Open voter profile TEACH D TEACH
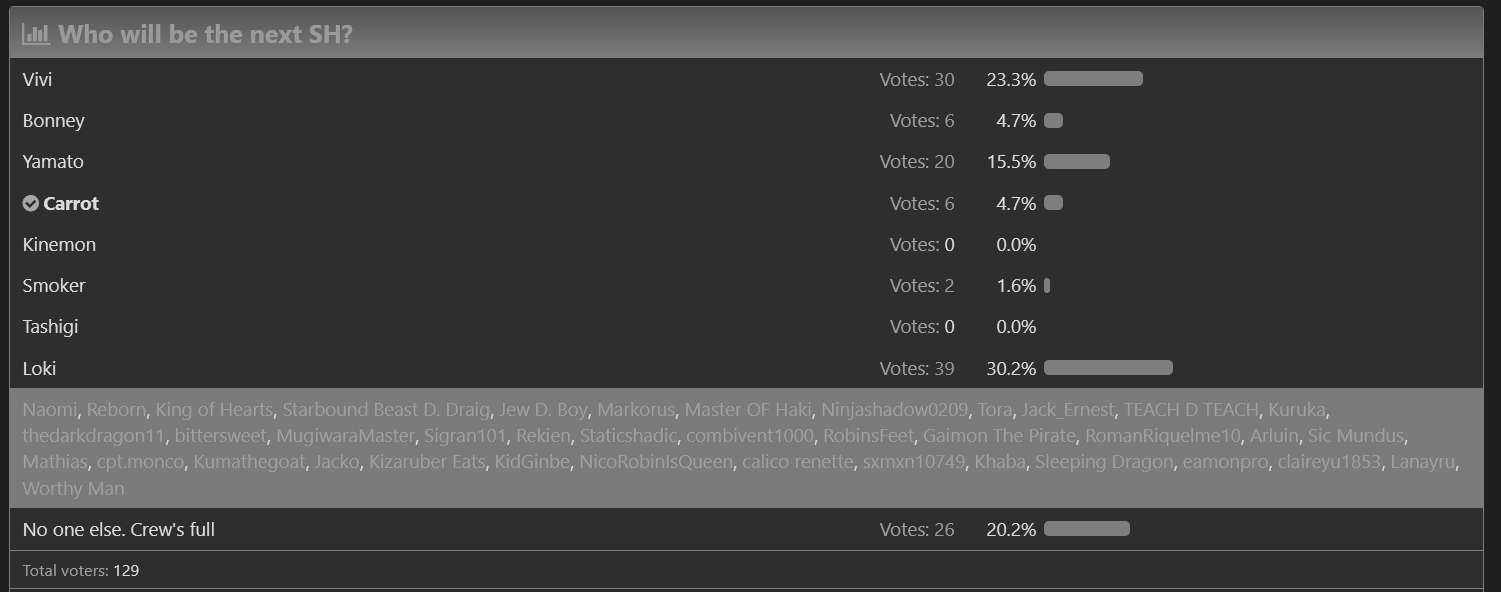The height and width of the screenshot is (592, 1501). [1191, 410]
